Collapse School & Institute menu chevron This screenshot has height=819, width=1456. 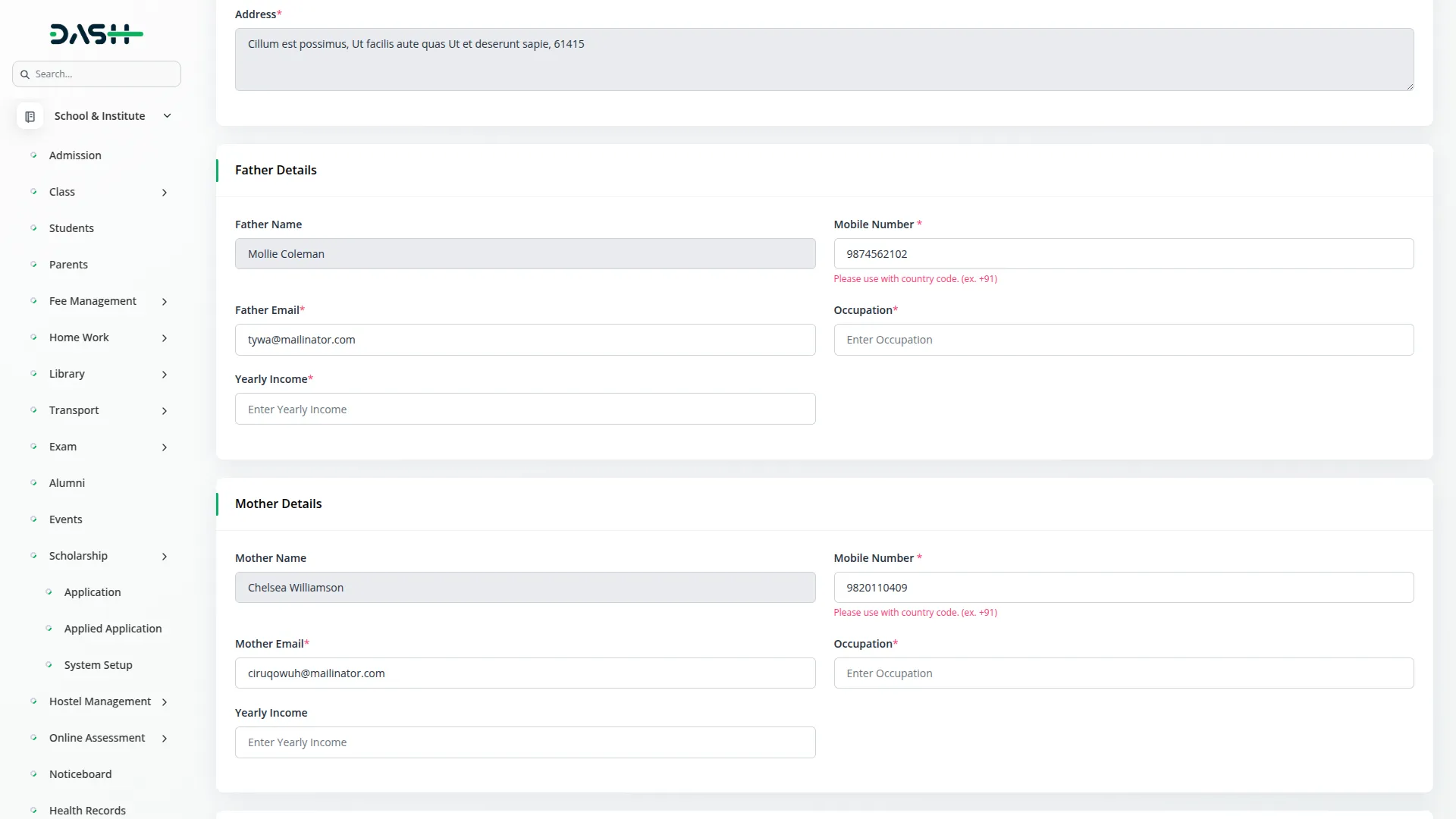(167, 116)
